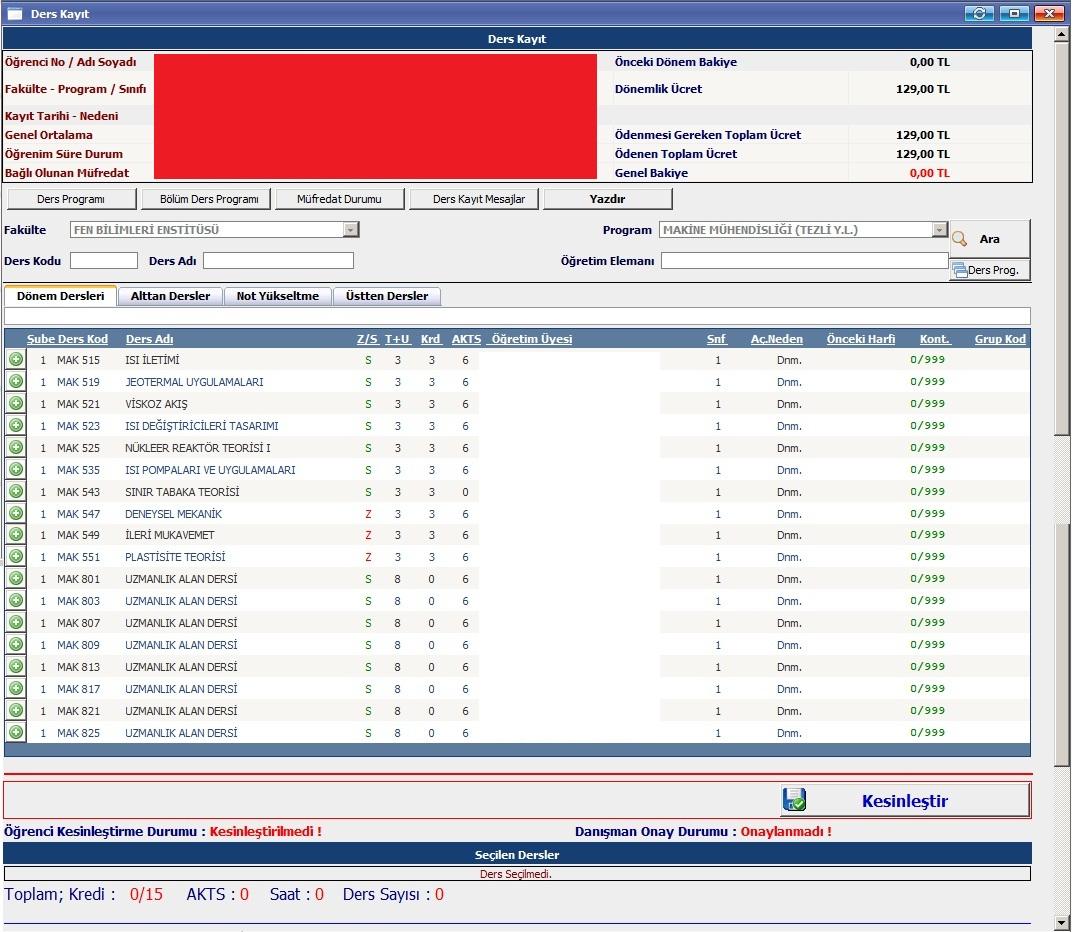Click the refresh icon in title bar
This screenshot has height=932, width=1074.
pyautogui.click(x=979, y=13)
